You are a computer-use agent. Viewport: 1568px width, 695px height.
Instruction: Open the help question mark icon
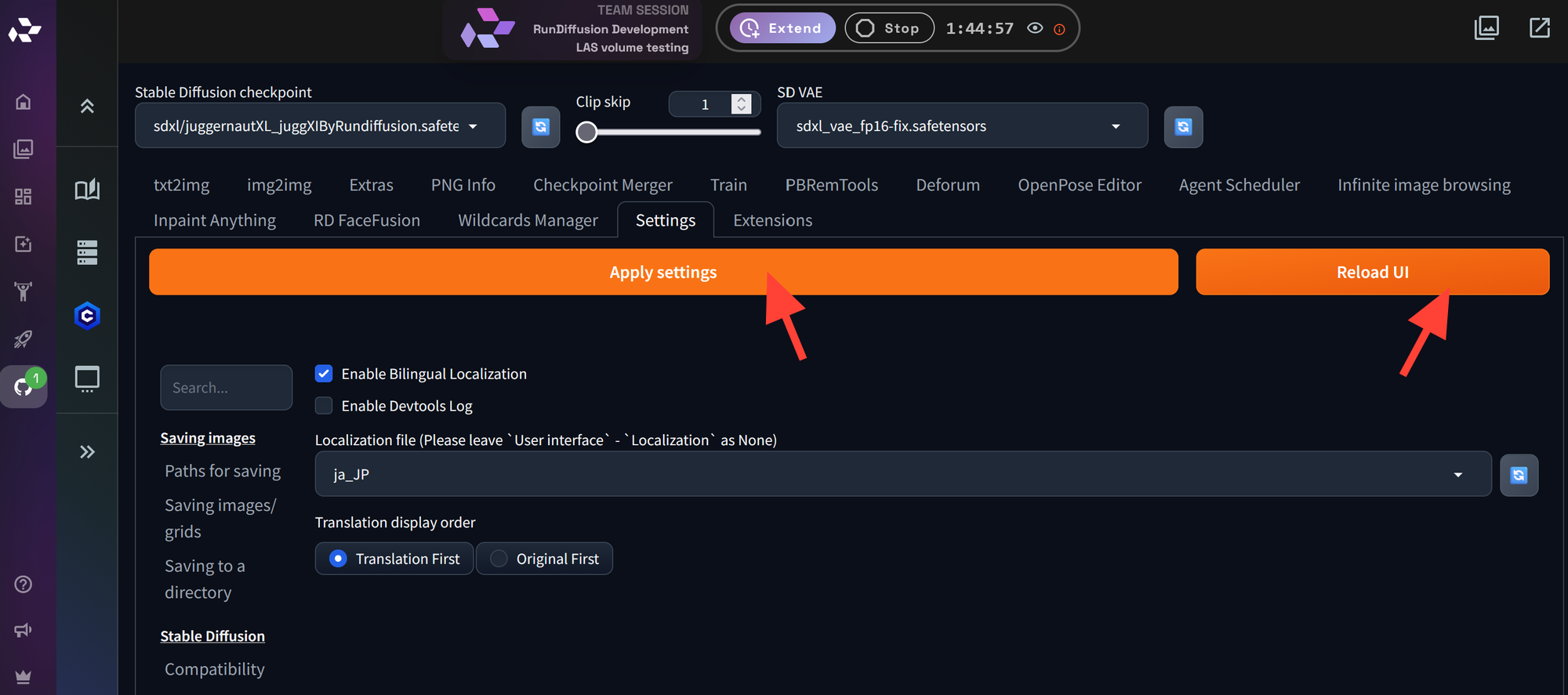(24, 585)
